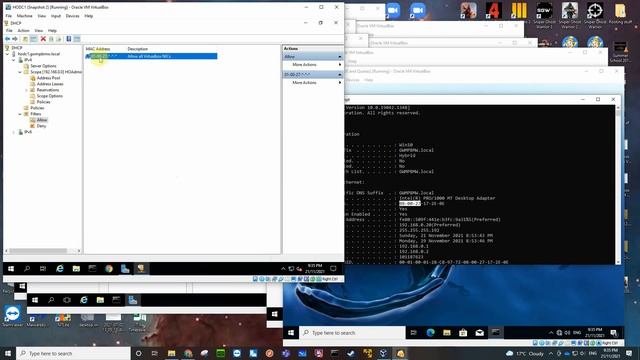Open DHCP console File menu
The height and width of the screenshot is (360, 640).
9,31
